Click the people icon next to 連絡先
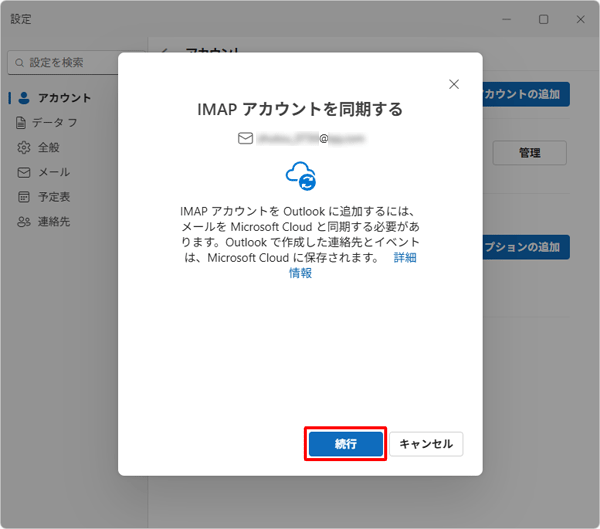This screenshot has height=529, width=600. (x=24, y=222)
